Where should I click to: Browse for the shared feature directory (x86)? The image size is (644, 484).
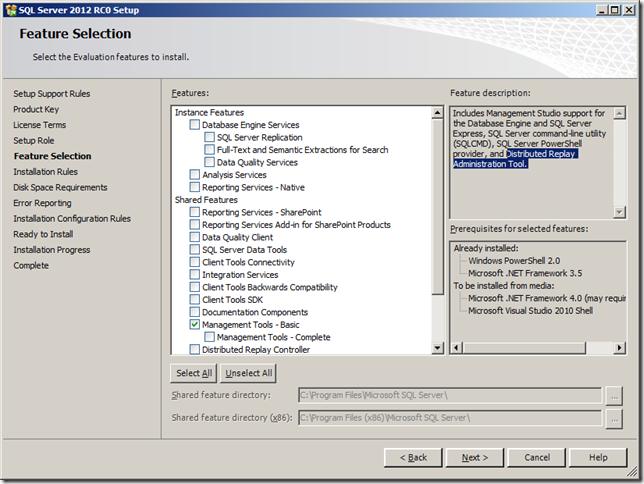click(x=614, y=419)
